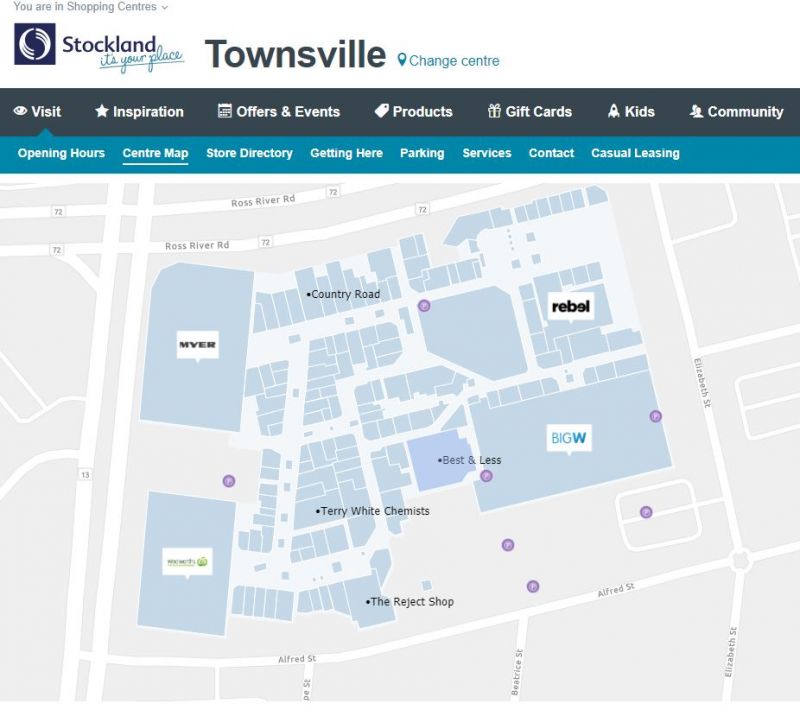Viewport: 800px width, 710px height.
Task: Click parking marker beside Best & Less
Action: [486, 476]
